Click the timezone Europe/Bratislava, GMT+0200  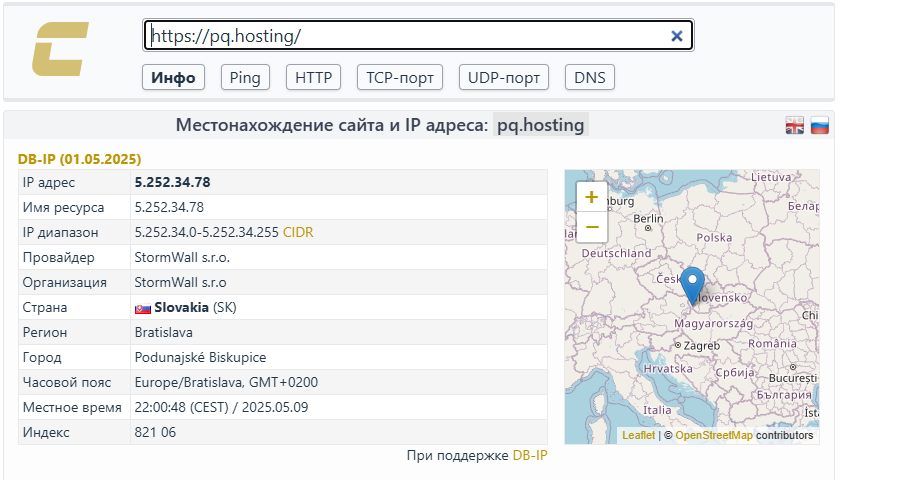click(x=226, y=383)
